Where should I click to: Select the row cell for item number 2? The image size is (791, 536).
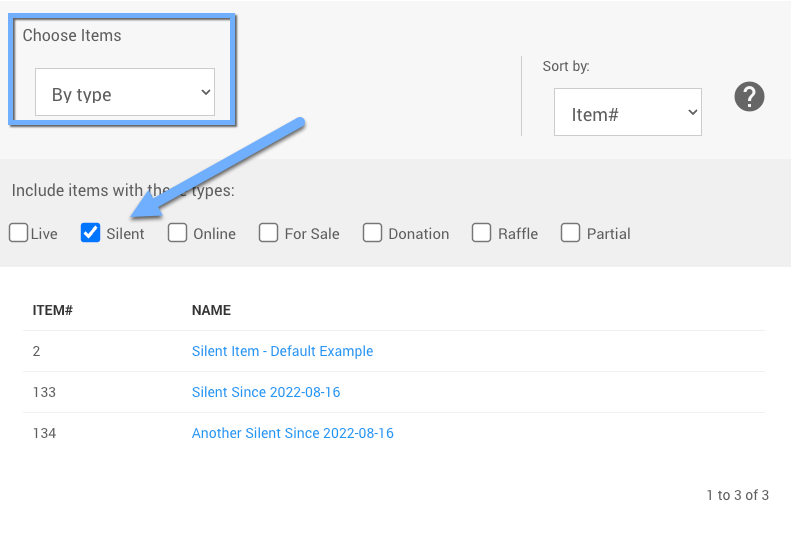(36, 351)
